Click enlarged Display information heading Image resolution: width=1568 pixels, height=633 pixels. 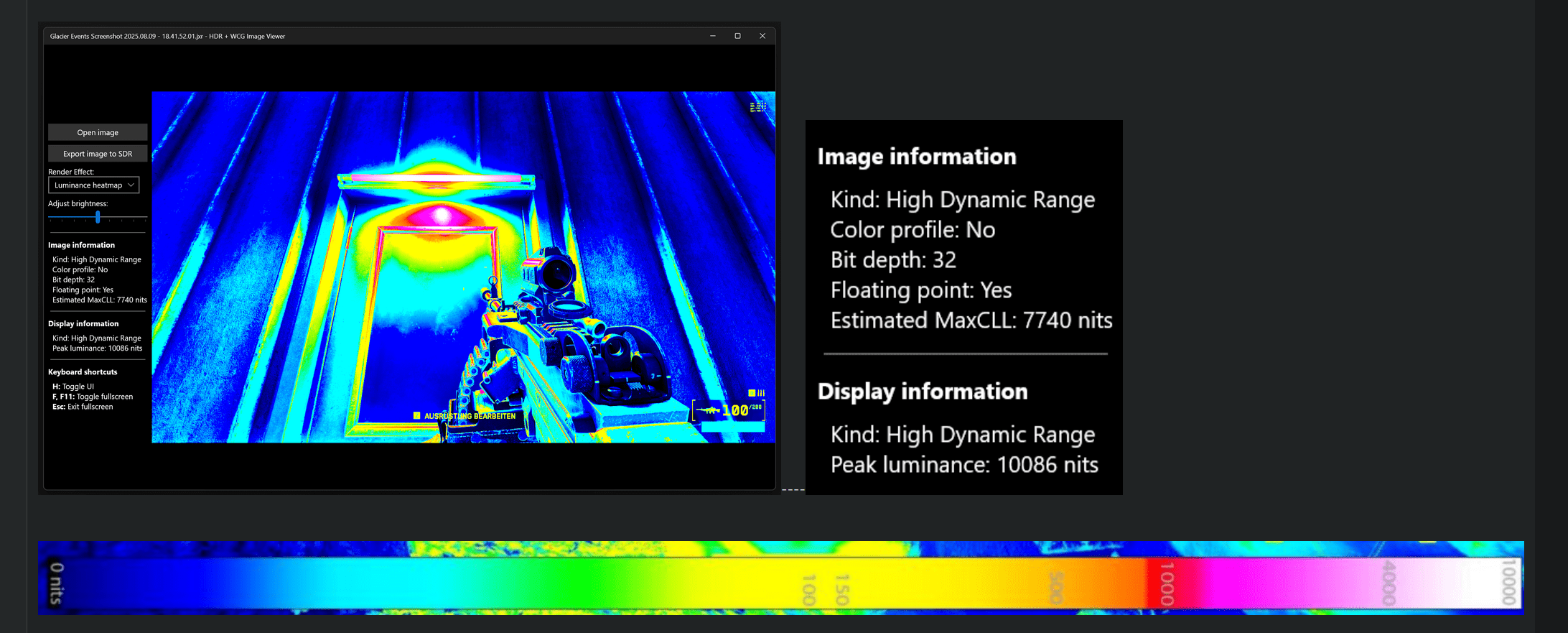coord(923,392)
